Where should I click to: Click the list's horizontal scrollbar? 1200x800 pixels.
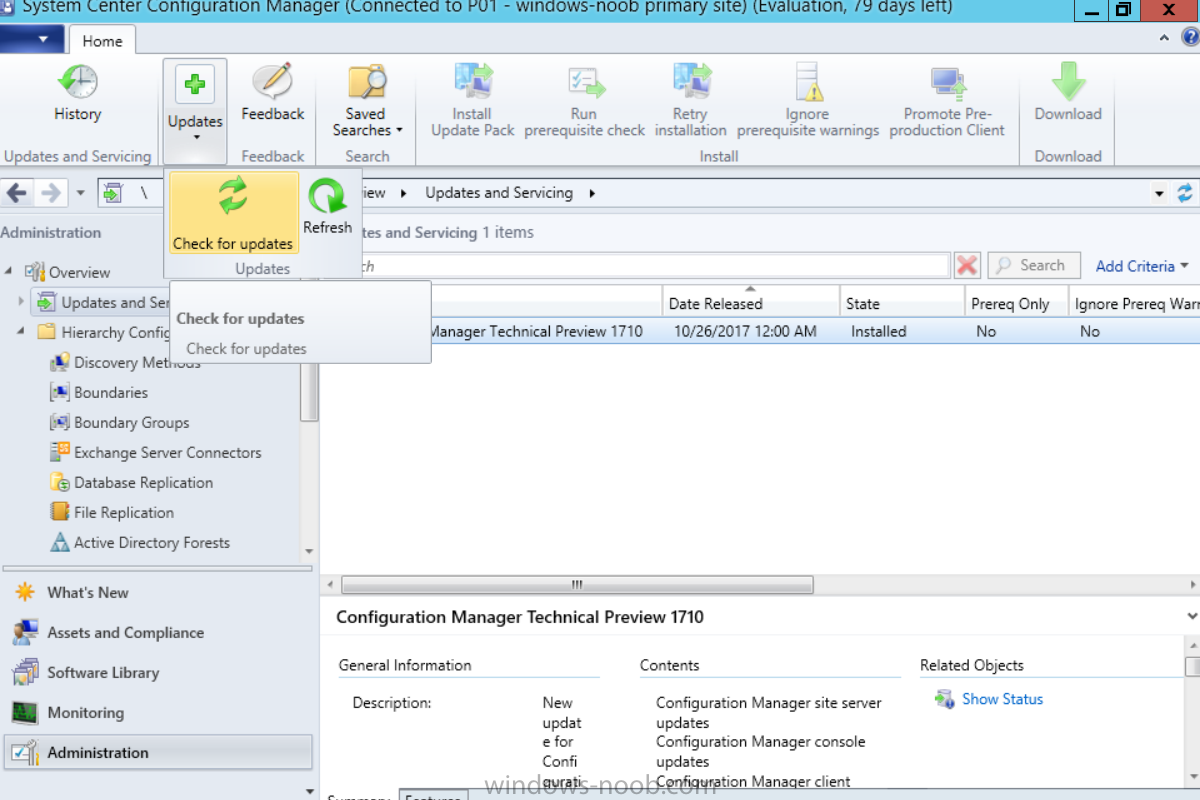point(577,584)
